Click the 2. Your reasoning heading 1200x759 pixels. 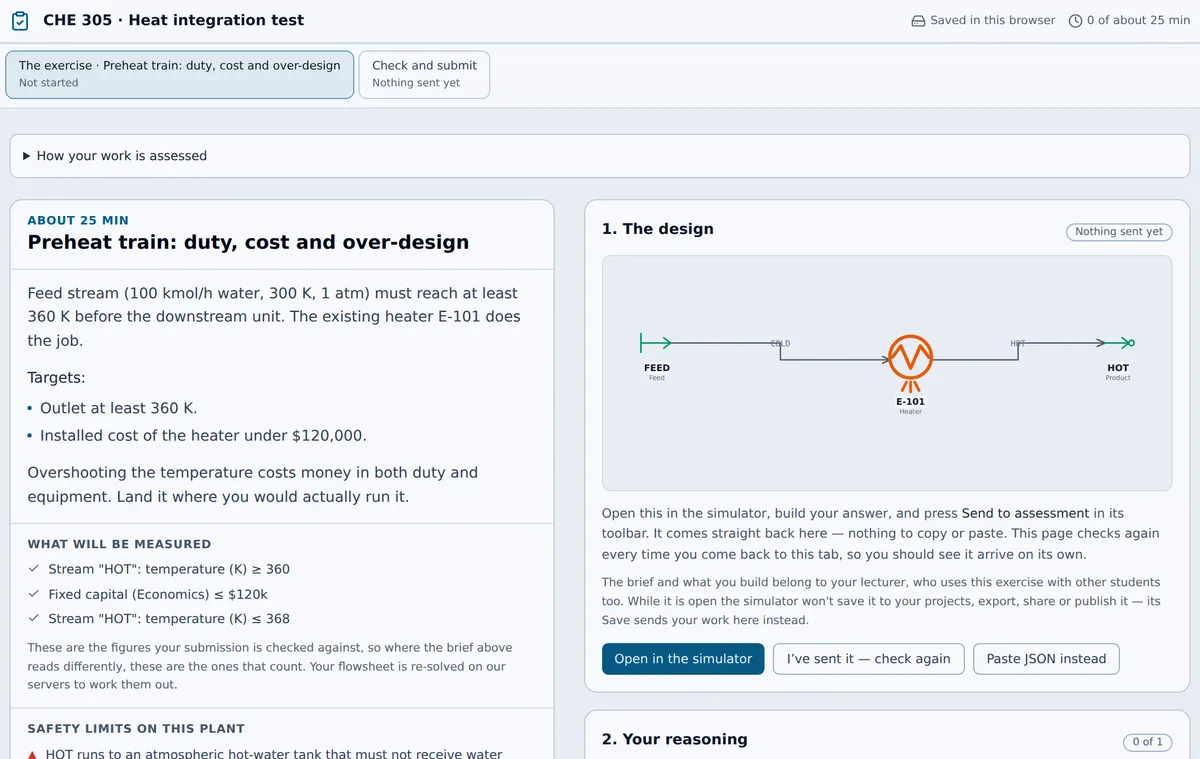pos(675,739)
